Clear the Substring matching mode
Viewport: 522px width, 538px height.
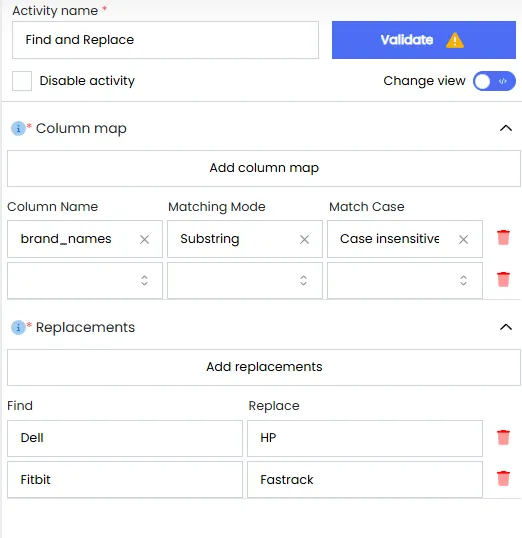click(304, 239)
